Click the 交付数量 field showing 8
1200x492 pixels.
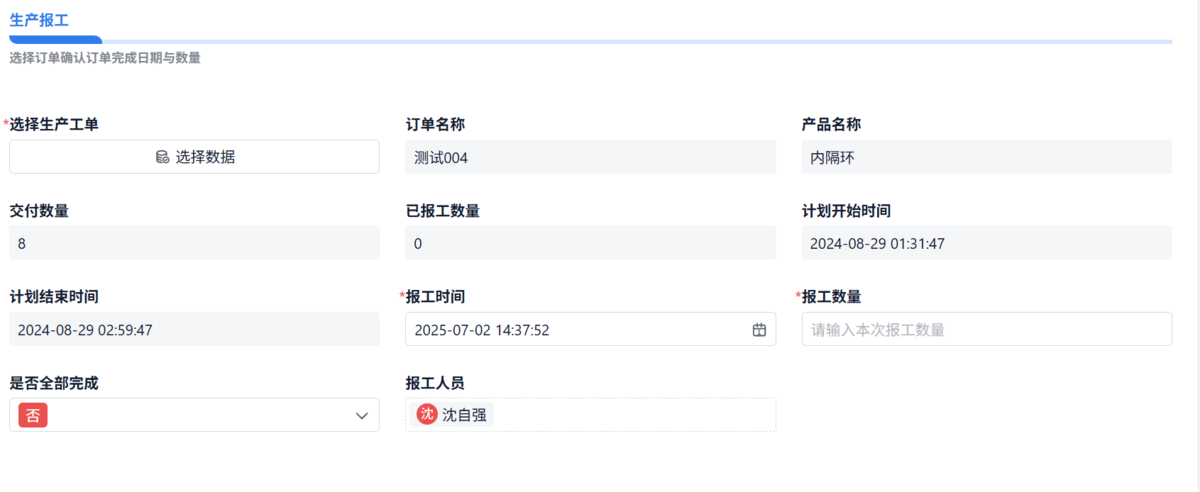pyautogui.click(x=194, y=243)
